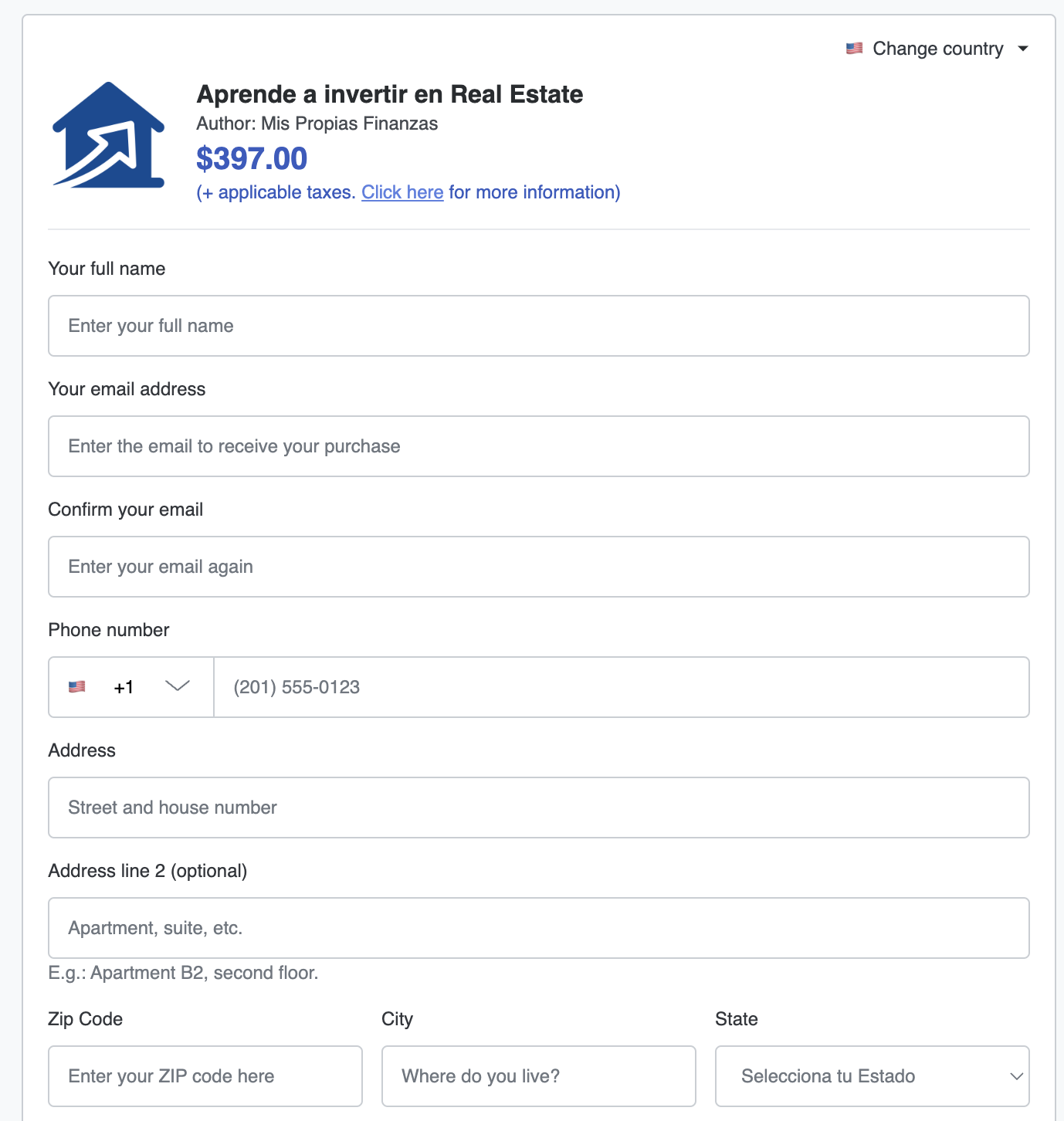Follow the Click here tax information link
Image resolution: width=1064 pixels, height=1121 pixels.
point(402,192)
